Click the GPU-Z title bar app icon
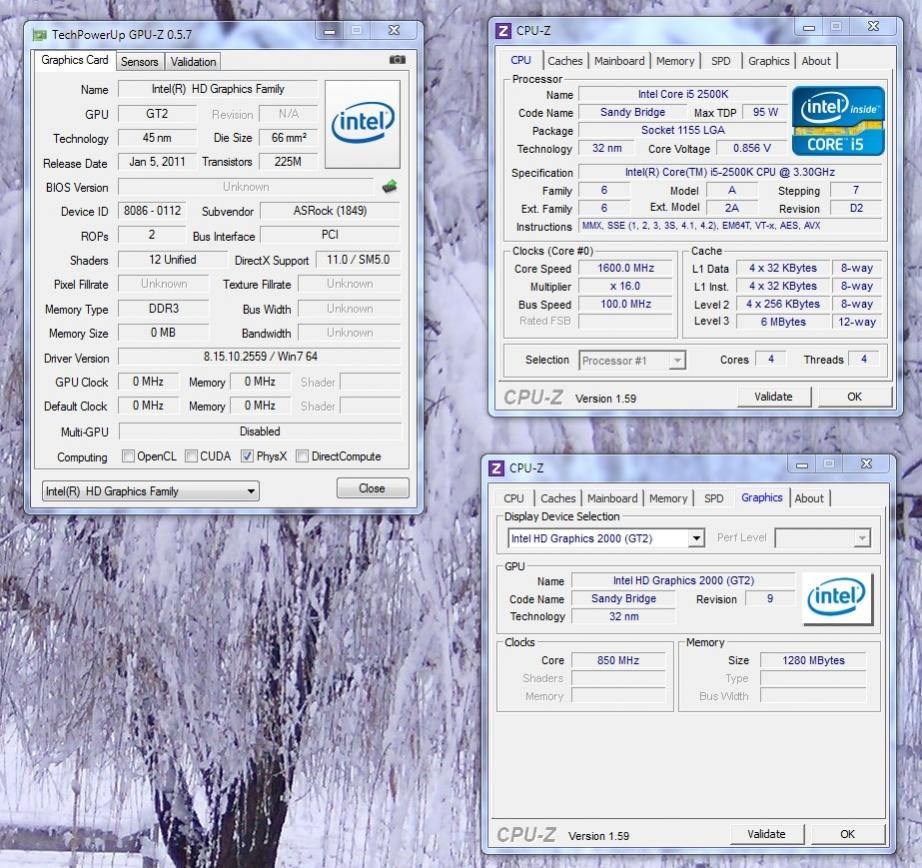 pos(39,35)
